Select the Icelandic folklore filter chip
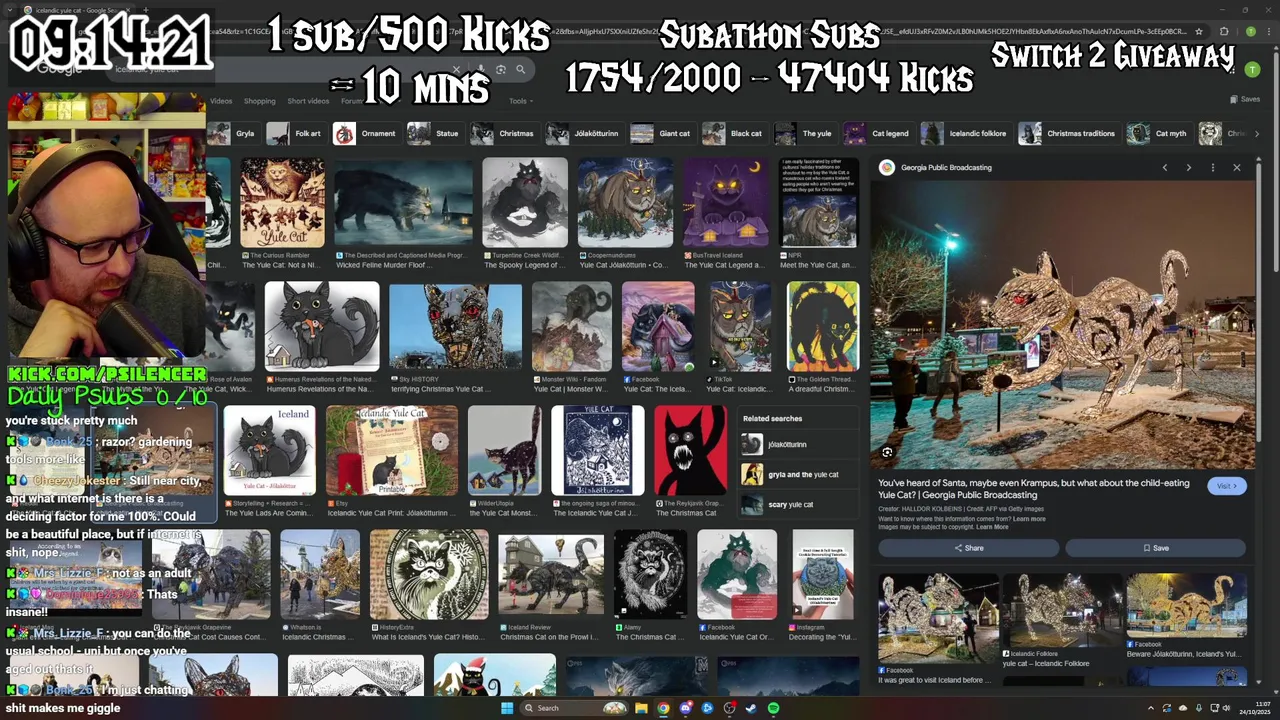This screenshot has width=1280, height=720. (965, 134)
